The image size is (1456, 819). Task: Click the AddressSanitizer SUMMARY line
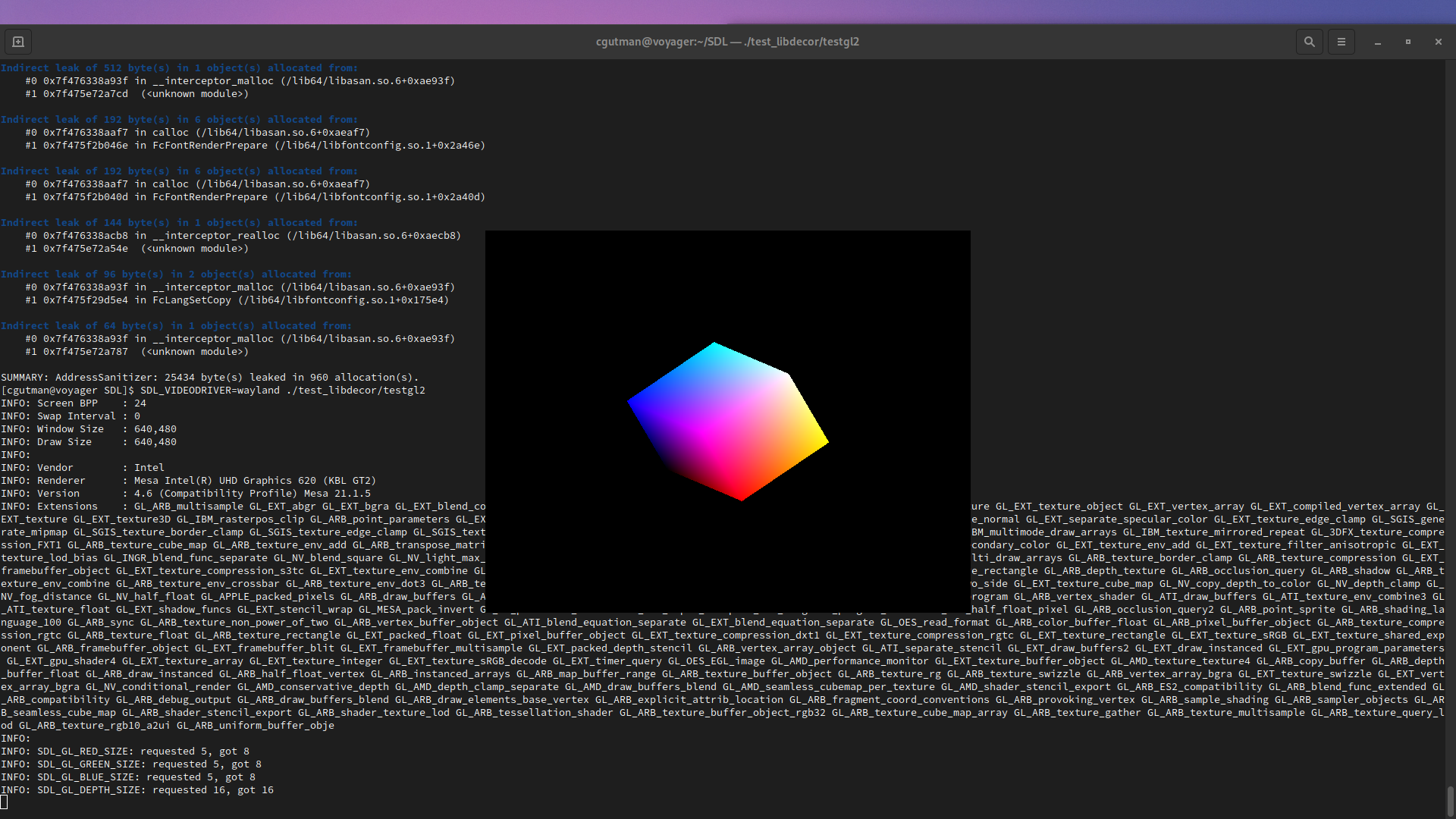(x=209, y=377)
